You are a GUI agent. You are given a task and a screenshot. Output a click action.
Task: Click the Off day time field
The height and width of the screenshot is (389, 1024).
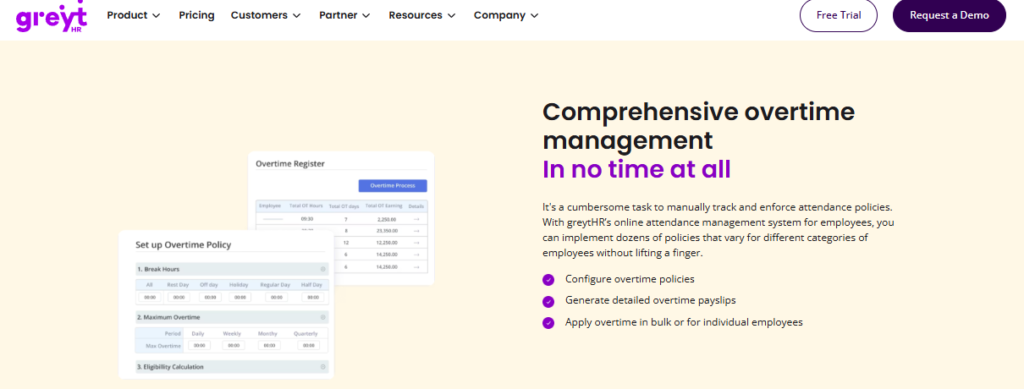pos(210,297)
